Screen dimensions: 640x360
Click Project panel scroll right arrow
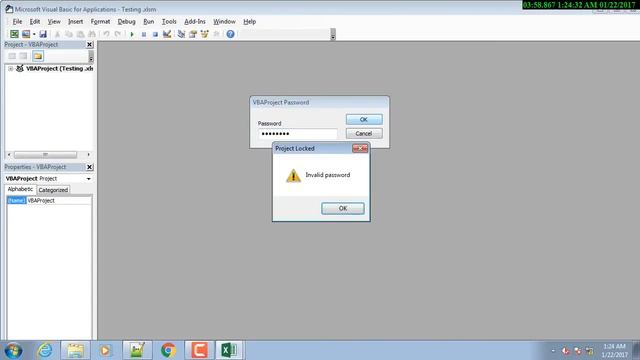click(88, 155)
